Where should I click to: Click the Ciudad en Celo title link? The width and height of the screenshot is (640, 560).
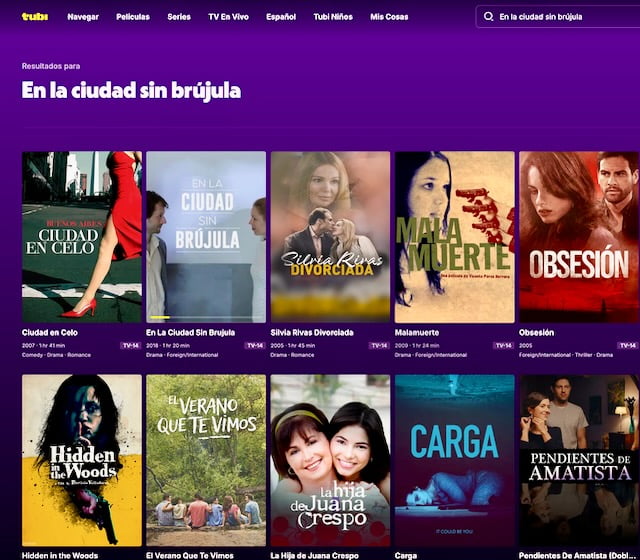click(50, 333)
